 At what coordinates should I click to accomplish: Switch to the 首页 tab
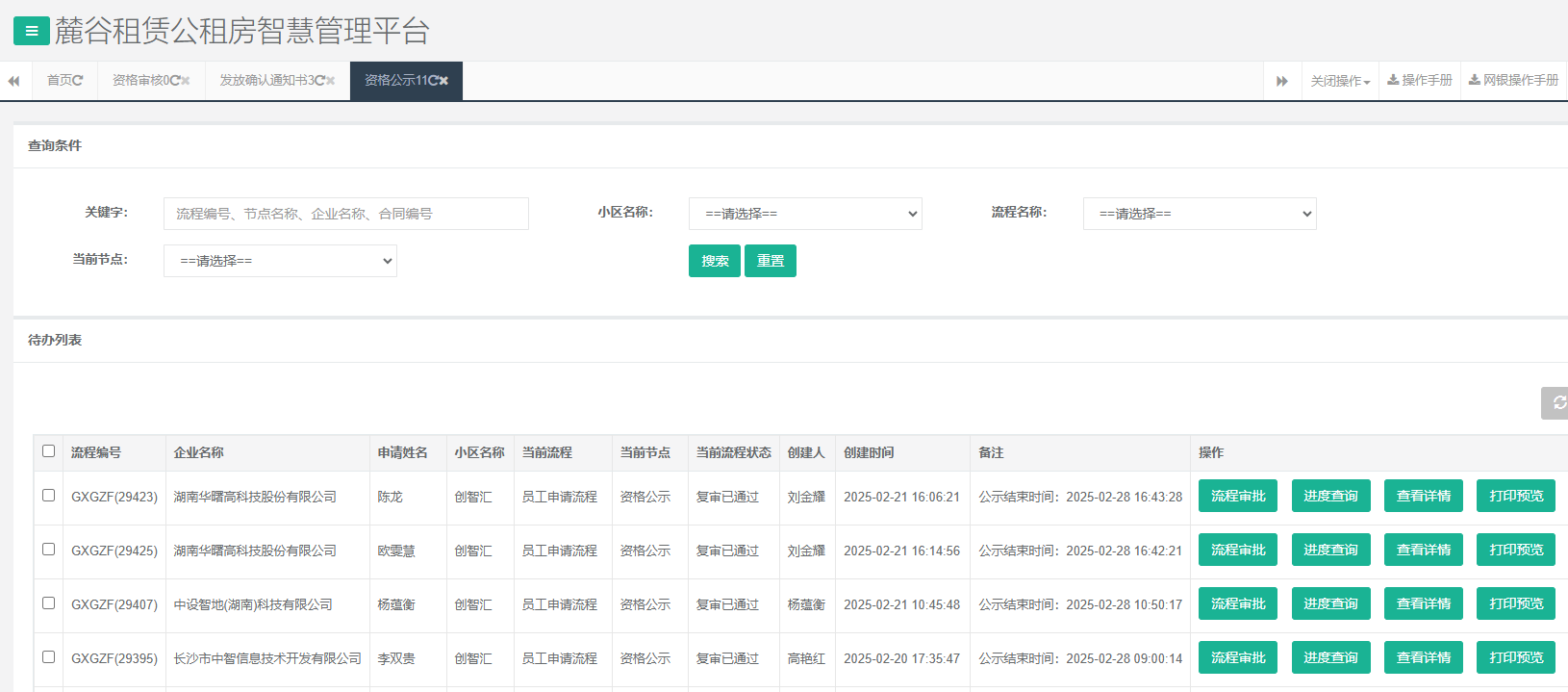64,81
